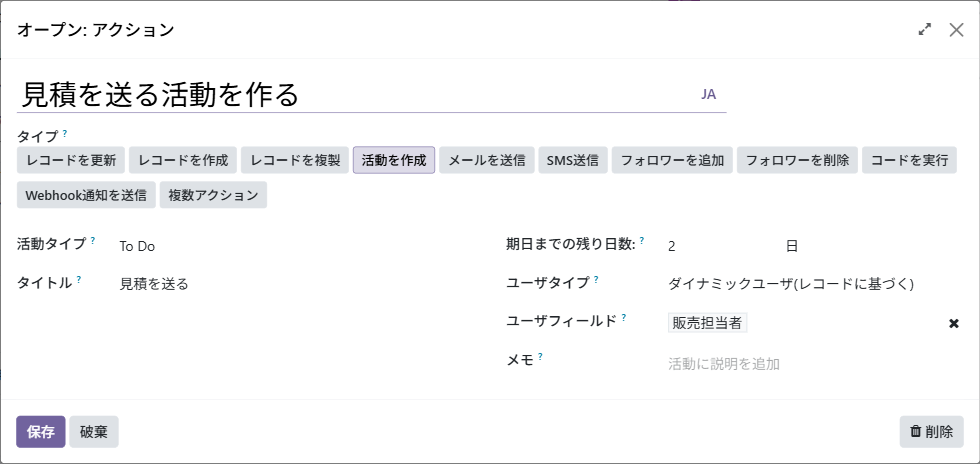980x464 pixels.
Task: Select 活動を作成 action type
Action: (394, 160)
